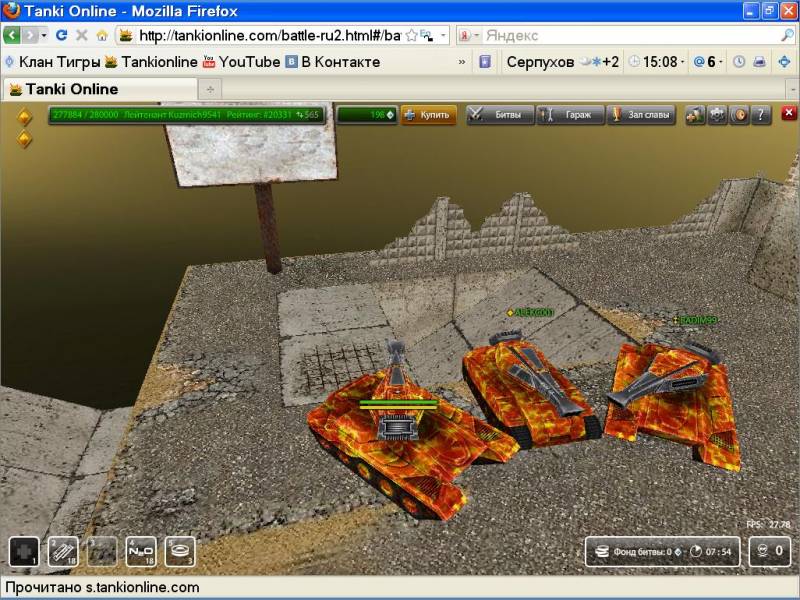Toggle the game sound icon
This screenshot has width=800, height=600.
(x=739, y=115)
